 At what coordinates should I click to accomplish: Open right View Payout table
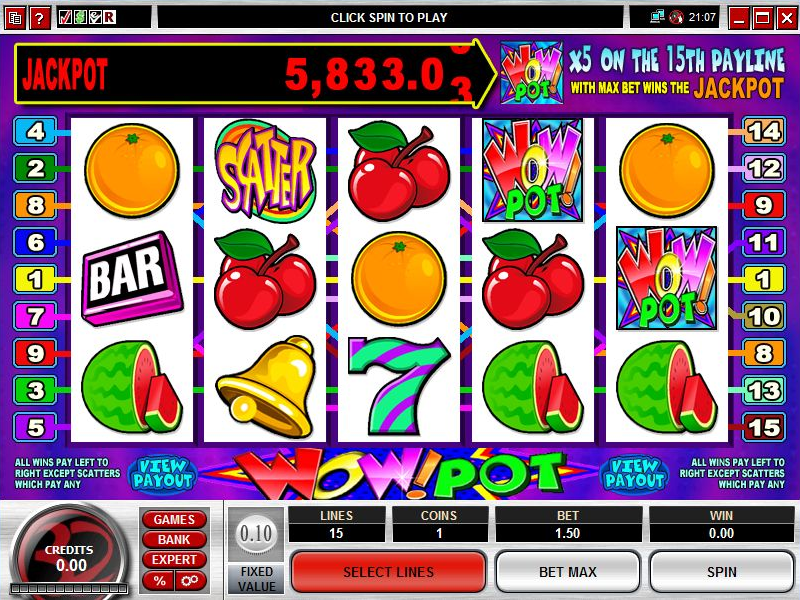click(634, 473)
